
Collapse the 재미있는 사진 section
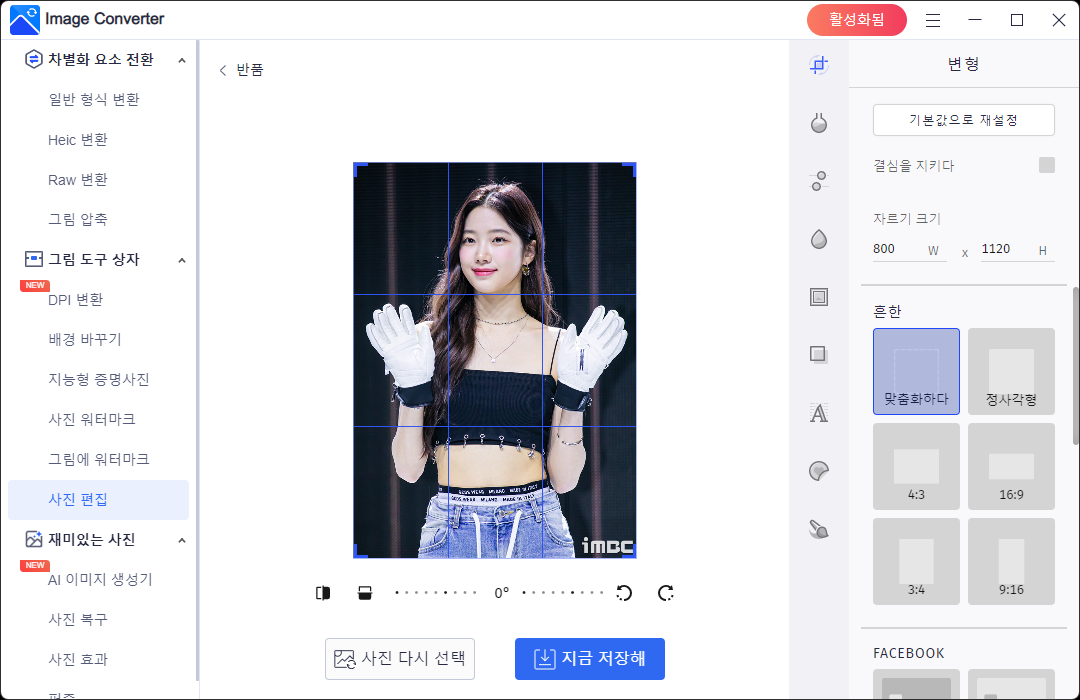[182, 540]
